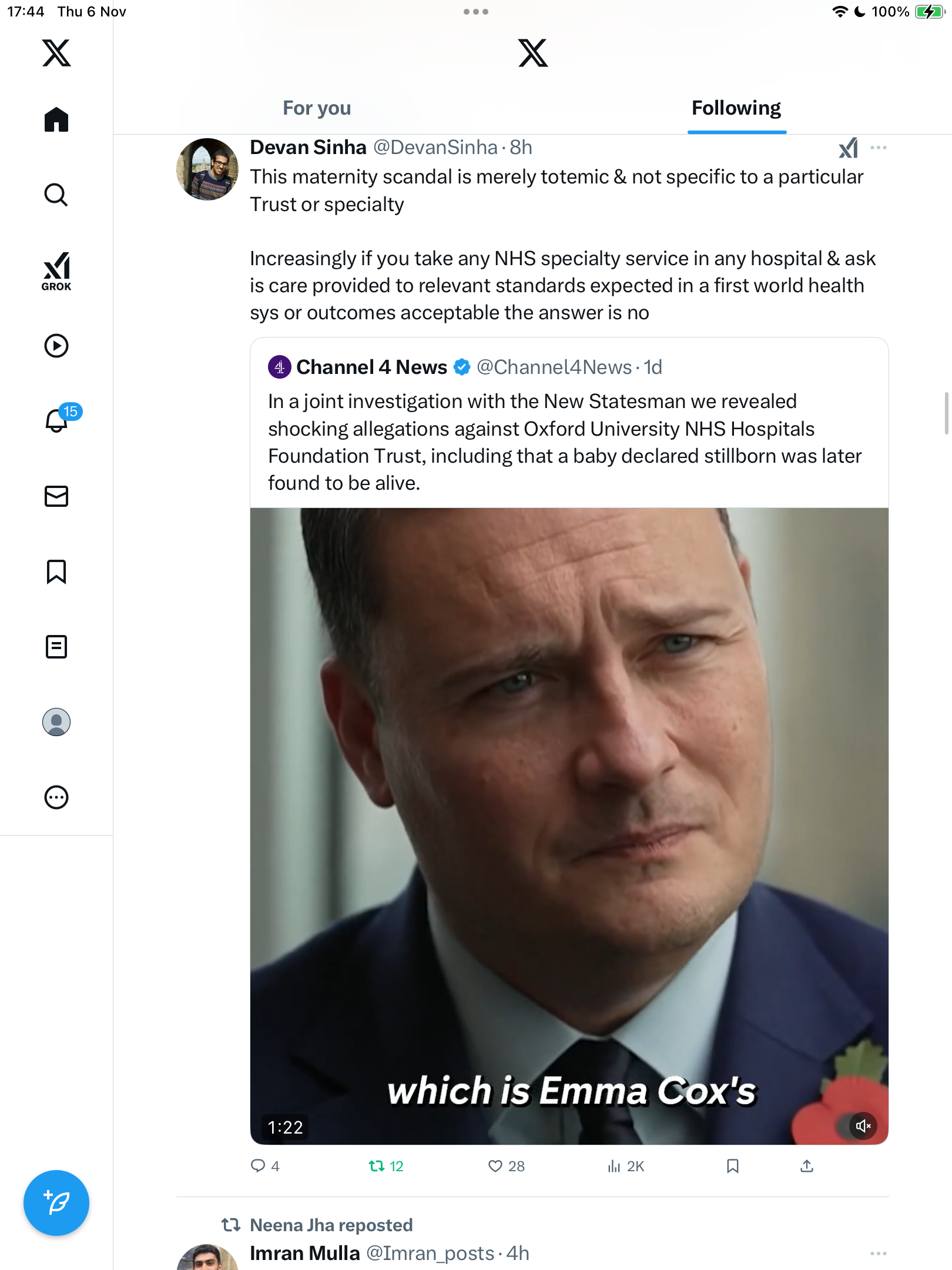Open the video play tab in sidebar
The width and height of the screenshot is (952, 1270).
(x=56, y=346)
